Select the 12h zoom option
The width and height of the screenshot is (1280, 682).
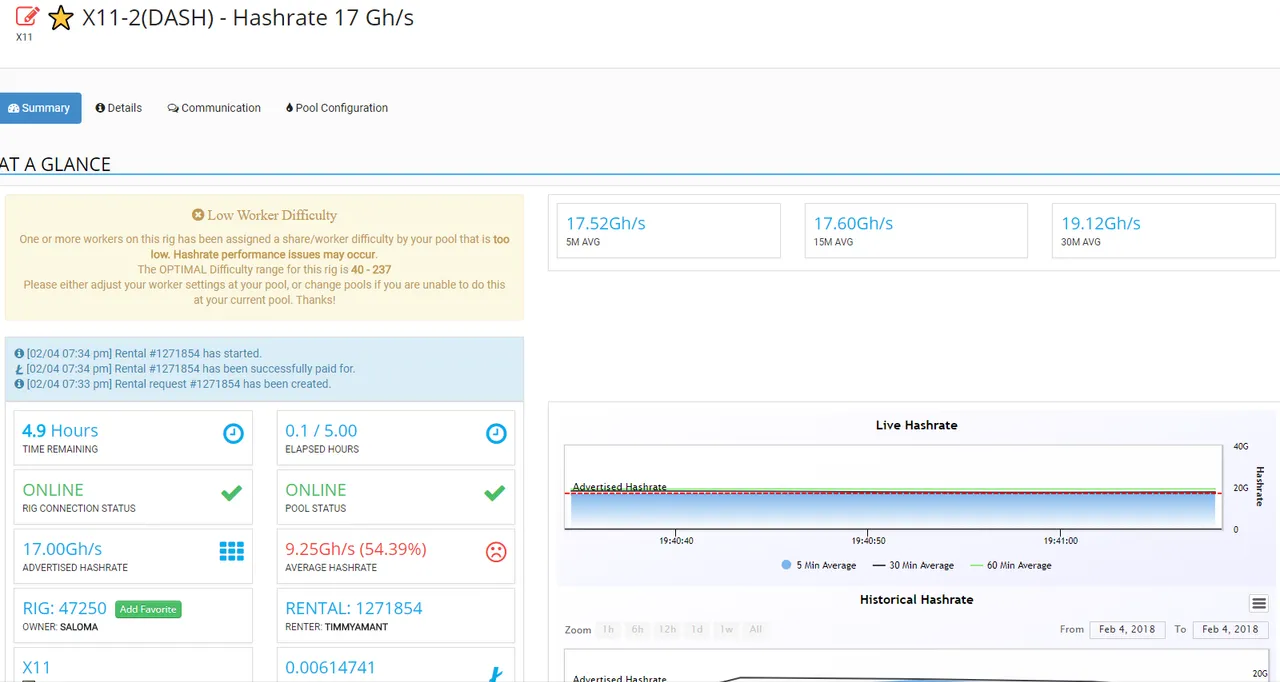[667, 629]
